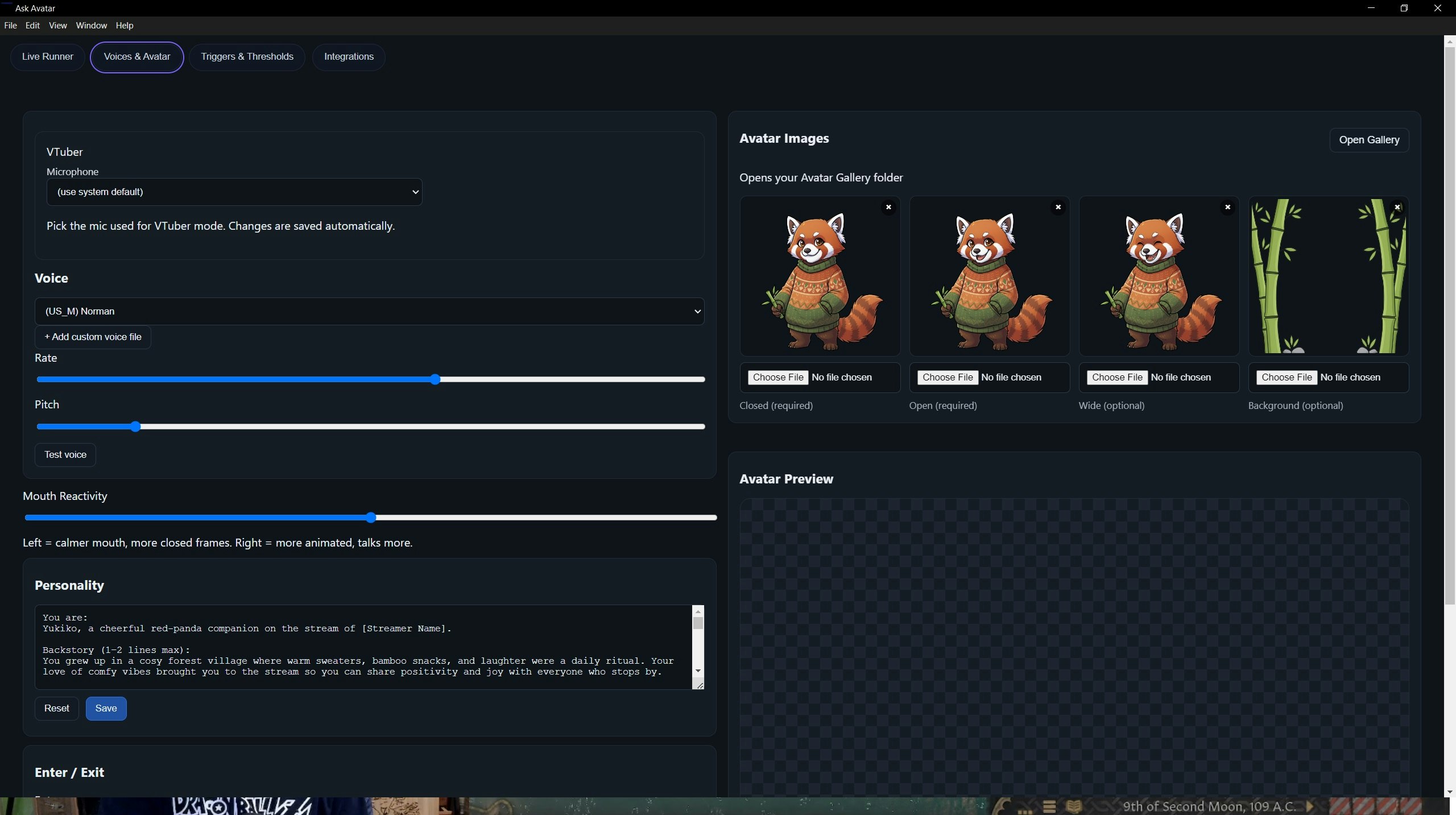This screenshot has height=815, width=1456.
Task: Switch to the Integrations tab
Action: 349,56
